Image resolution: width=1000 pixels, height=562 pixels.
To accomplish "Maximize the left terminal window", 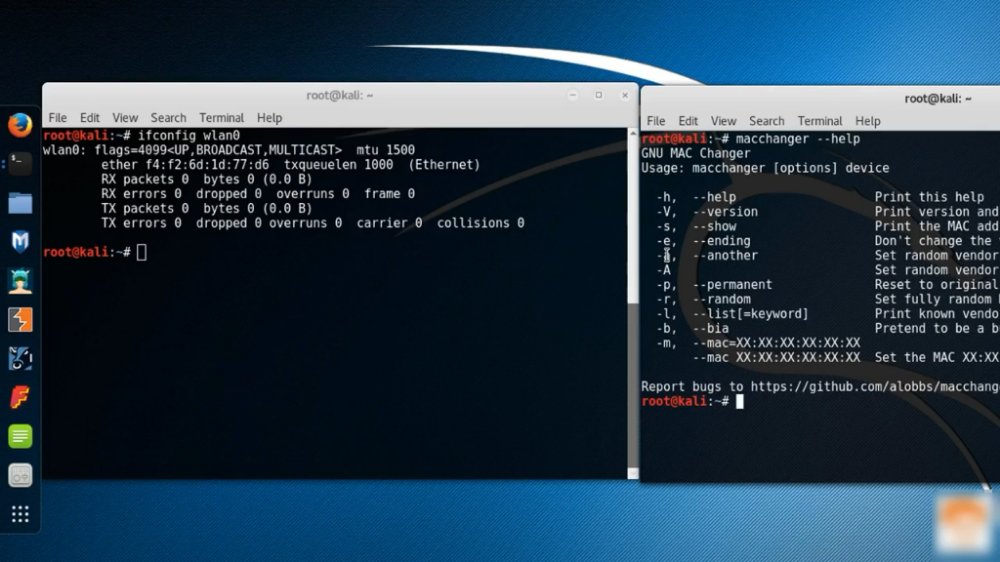I will pos(598,95).
